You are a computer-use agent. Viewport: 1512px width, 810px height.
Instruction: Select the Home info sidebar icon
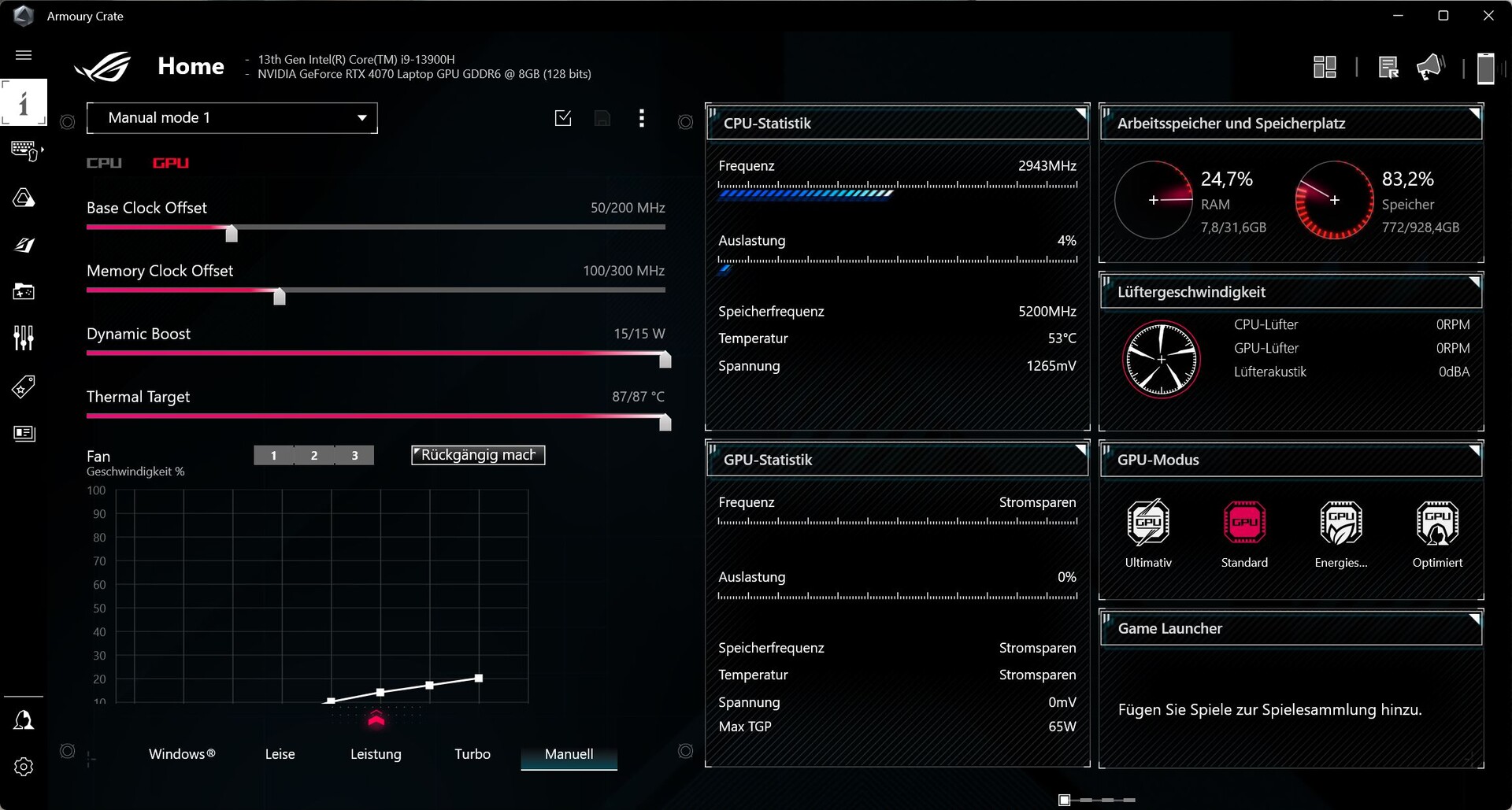(24, 102)
